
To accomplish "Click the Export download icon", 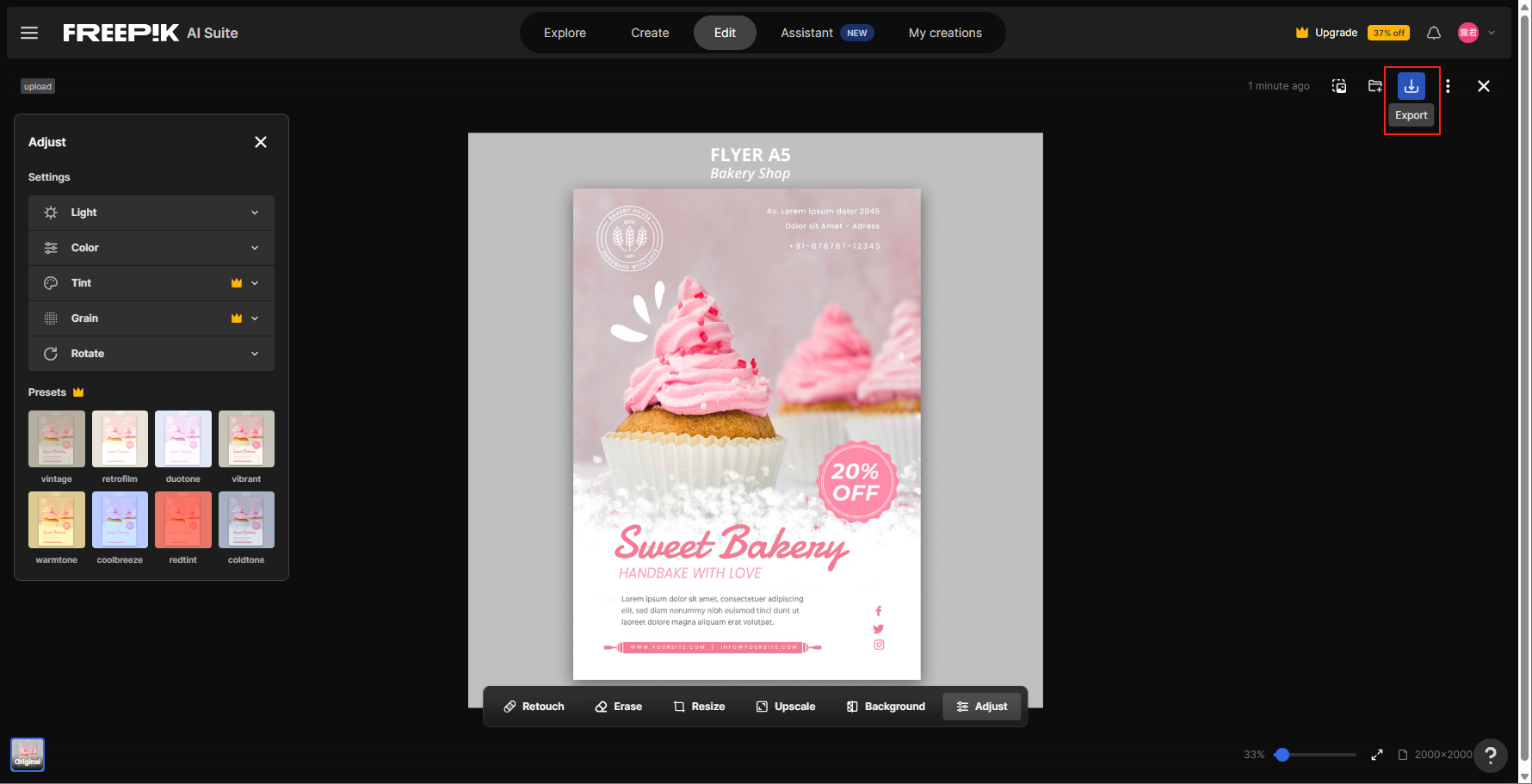I will tap(1412, 86).
